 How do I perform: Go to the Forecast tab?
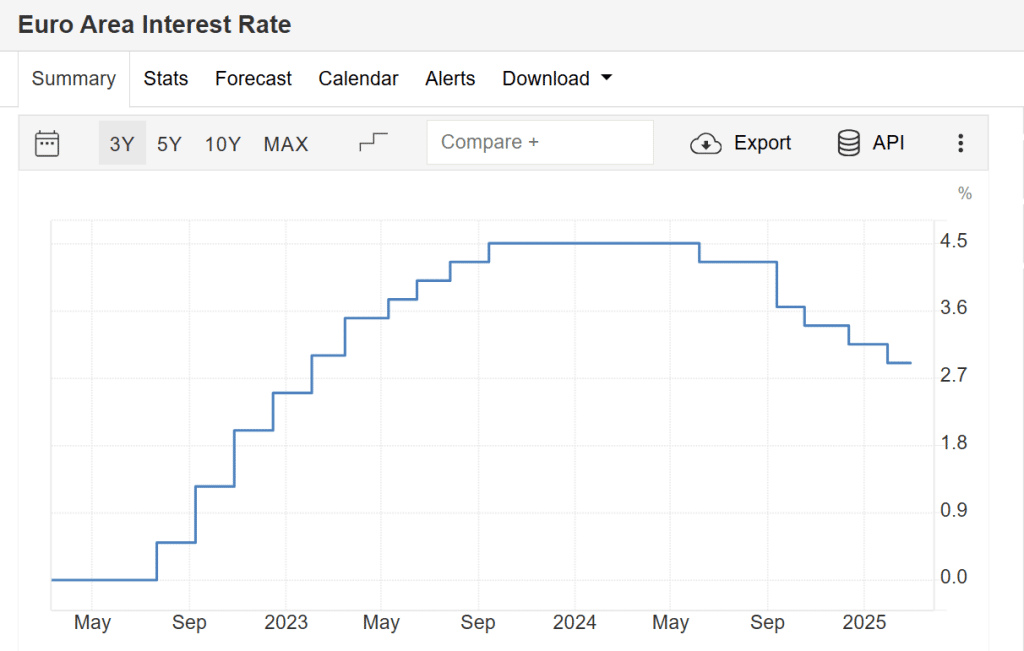click(x=253, y=79)
